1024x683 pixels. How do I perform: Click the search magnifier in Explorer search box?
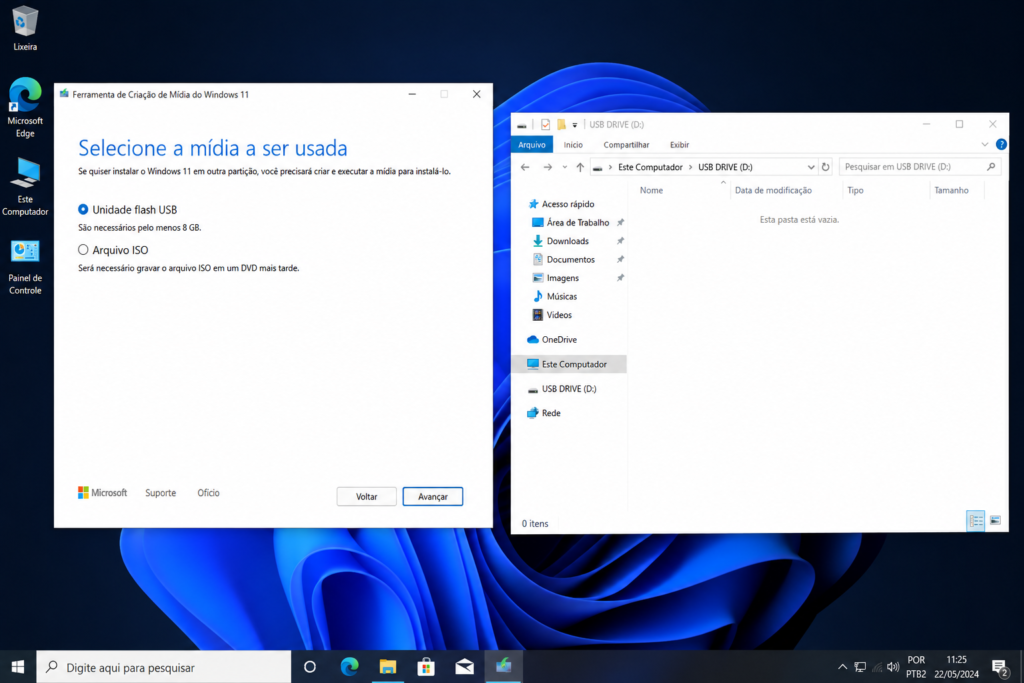click(991, 167)
